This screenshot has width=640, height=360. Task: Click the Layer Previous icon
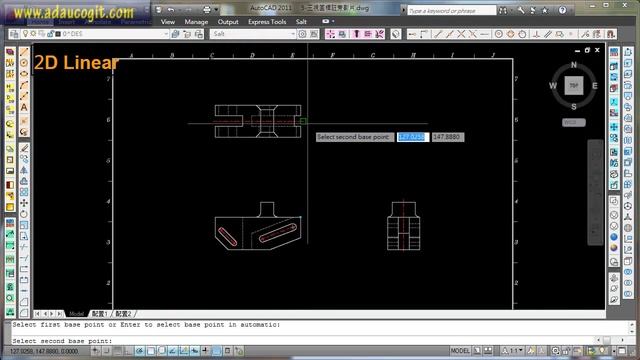(187, 34)
